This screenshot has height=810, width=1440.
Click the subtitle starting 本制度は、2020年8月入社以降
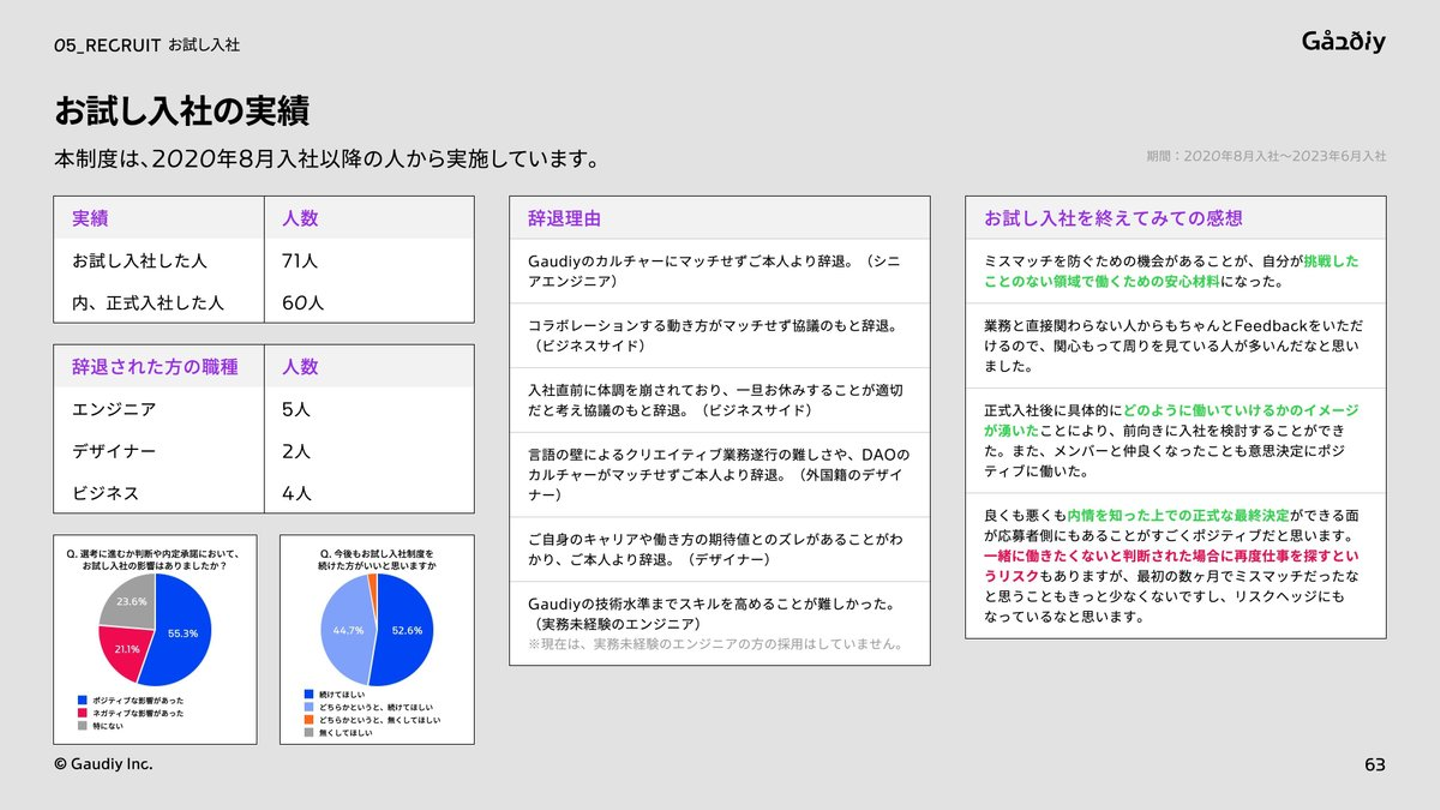(x=326, y=159)
